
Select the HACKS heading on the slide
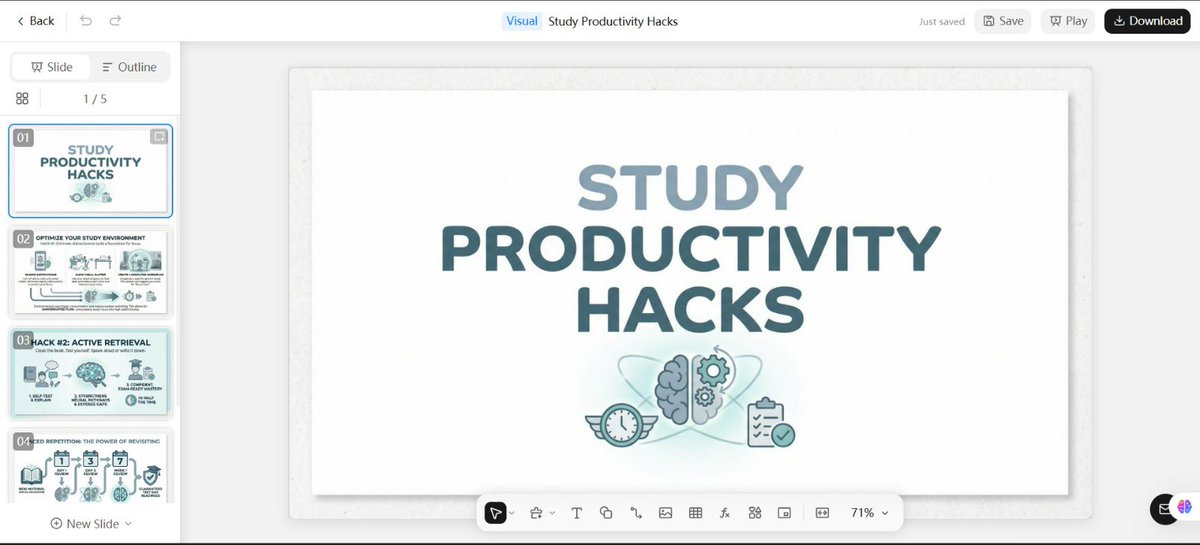[x=690, y=310]
